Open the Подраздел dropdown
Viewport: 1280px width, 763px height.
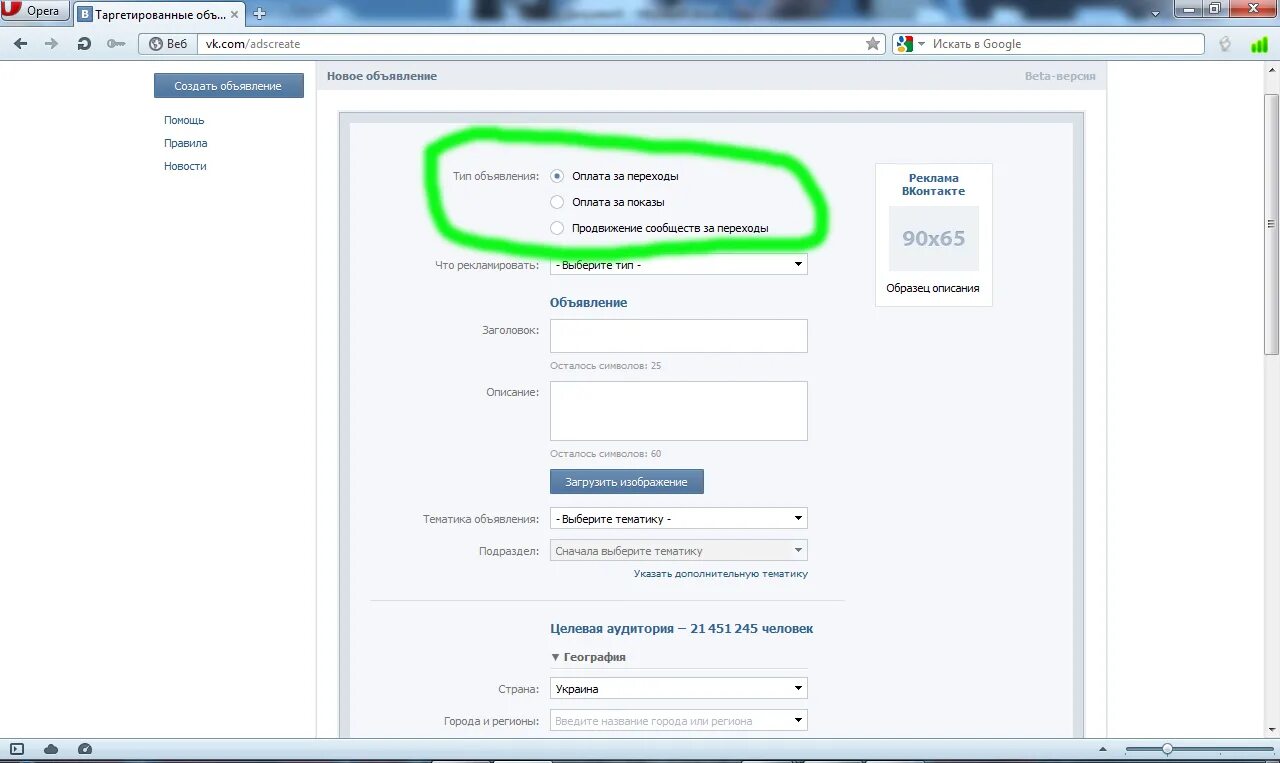point(678,551)
